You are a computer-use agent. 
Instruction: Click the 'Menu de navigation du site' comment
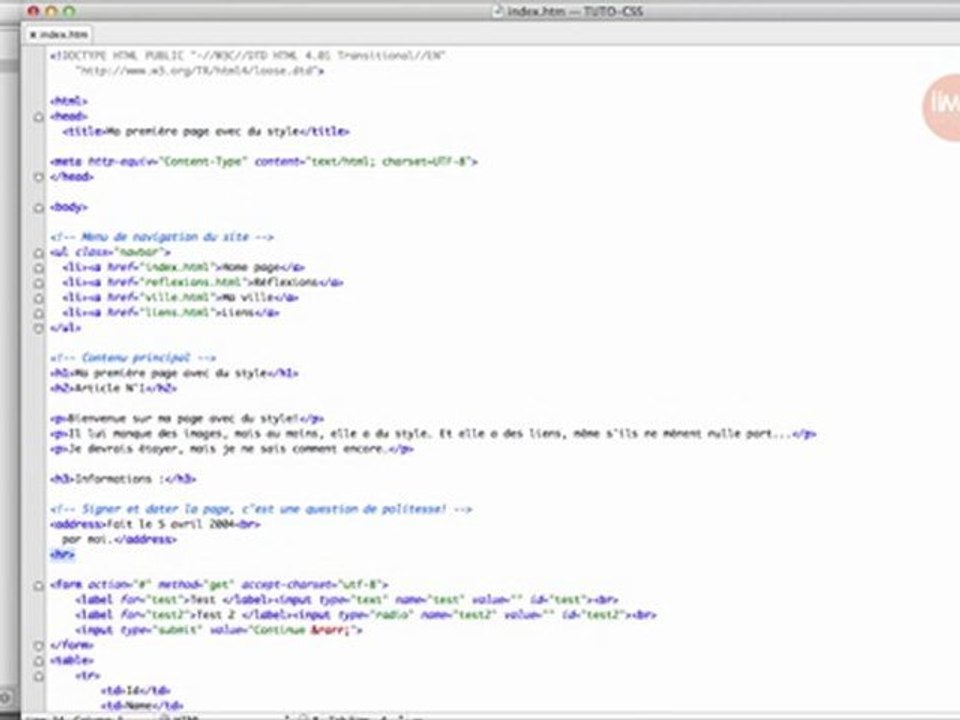[162, 237]
